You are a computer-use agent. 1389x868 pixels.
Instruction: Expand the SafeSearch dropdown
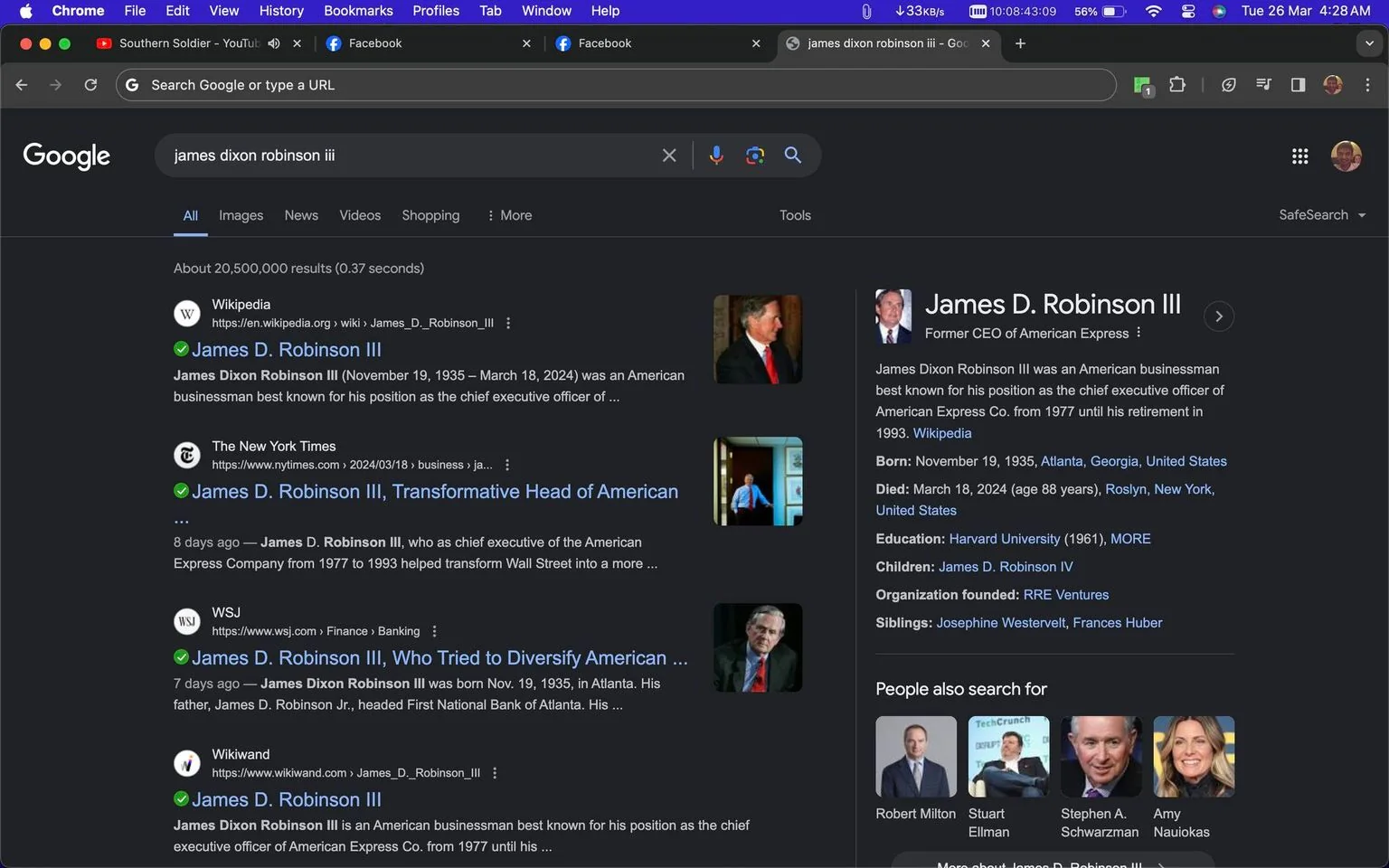(x=1322, y=215)
